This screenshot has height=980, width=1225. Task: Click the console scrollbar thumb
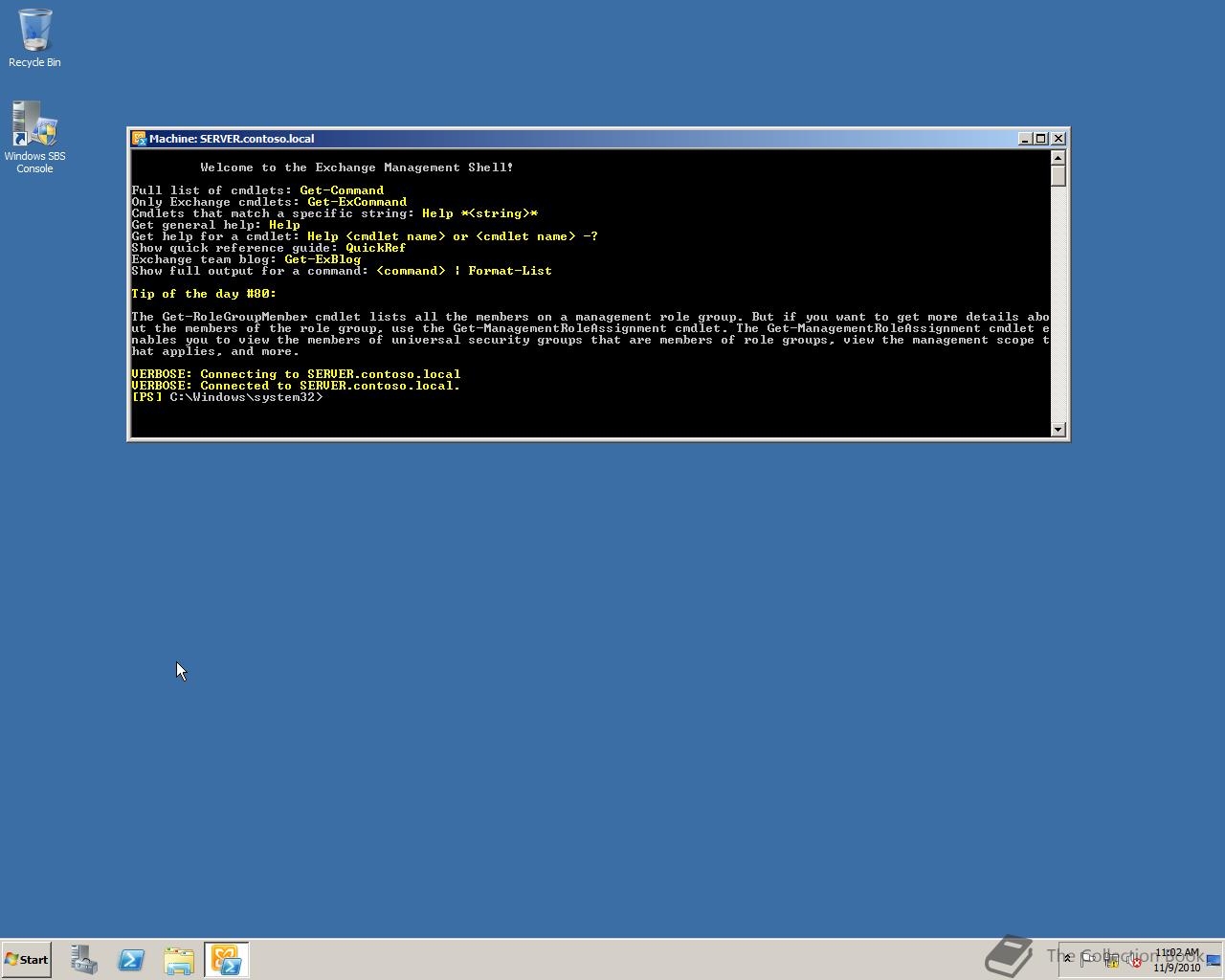tap(1058, 176)
